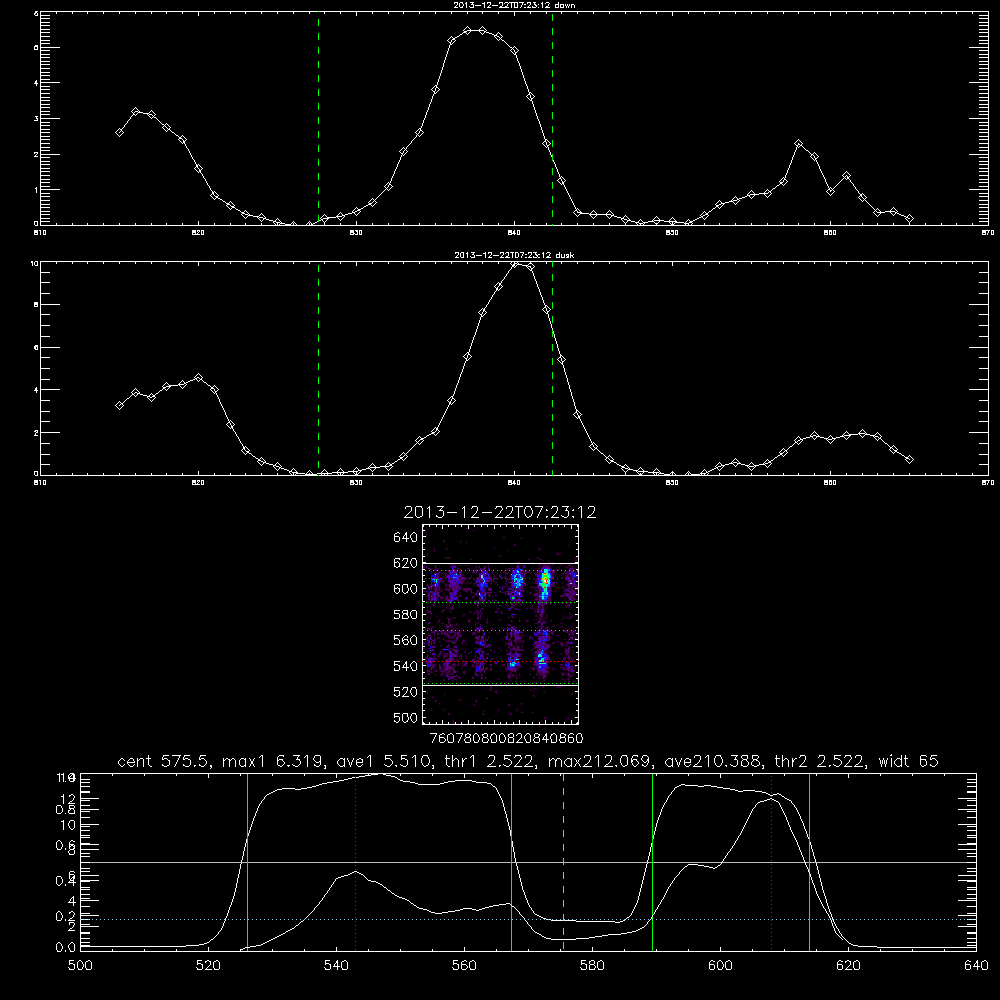Select the 'cent 575.5' value in the stats line
Viewport: 1000px width, 1000px height.
[165, 761]
